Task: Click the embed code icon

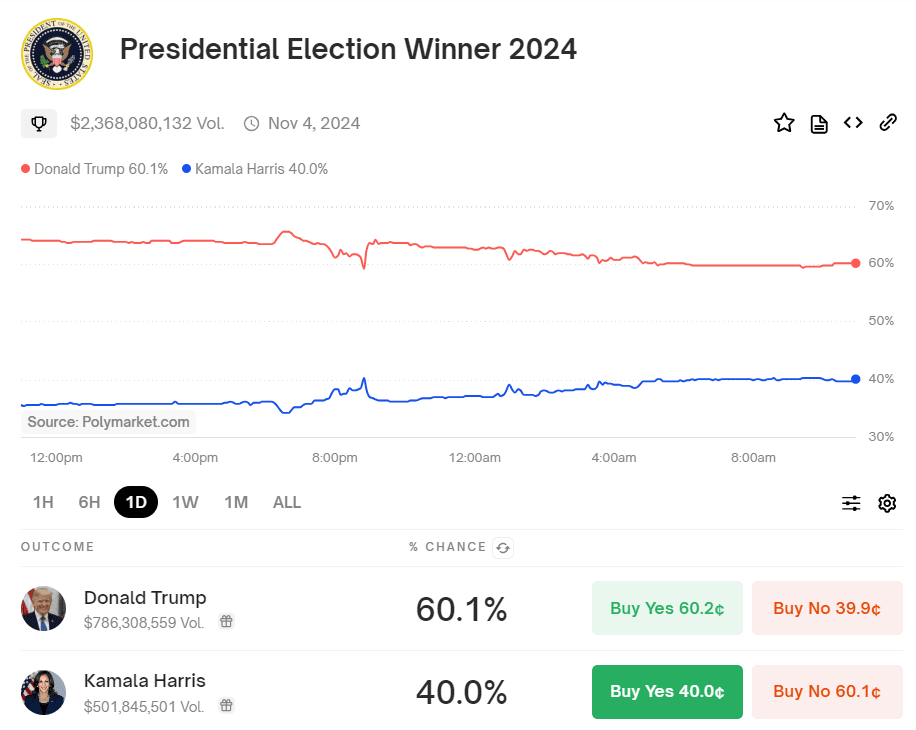Action: coord(853,123)
